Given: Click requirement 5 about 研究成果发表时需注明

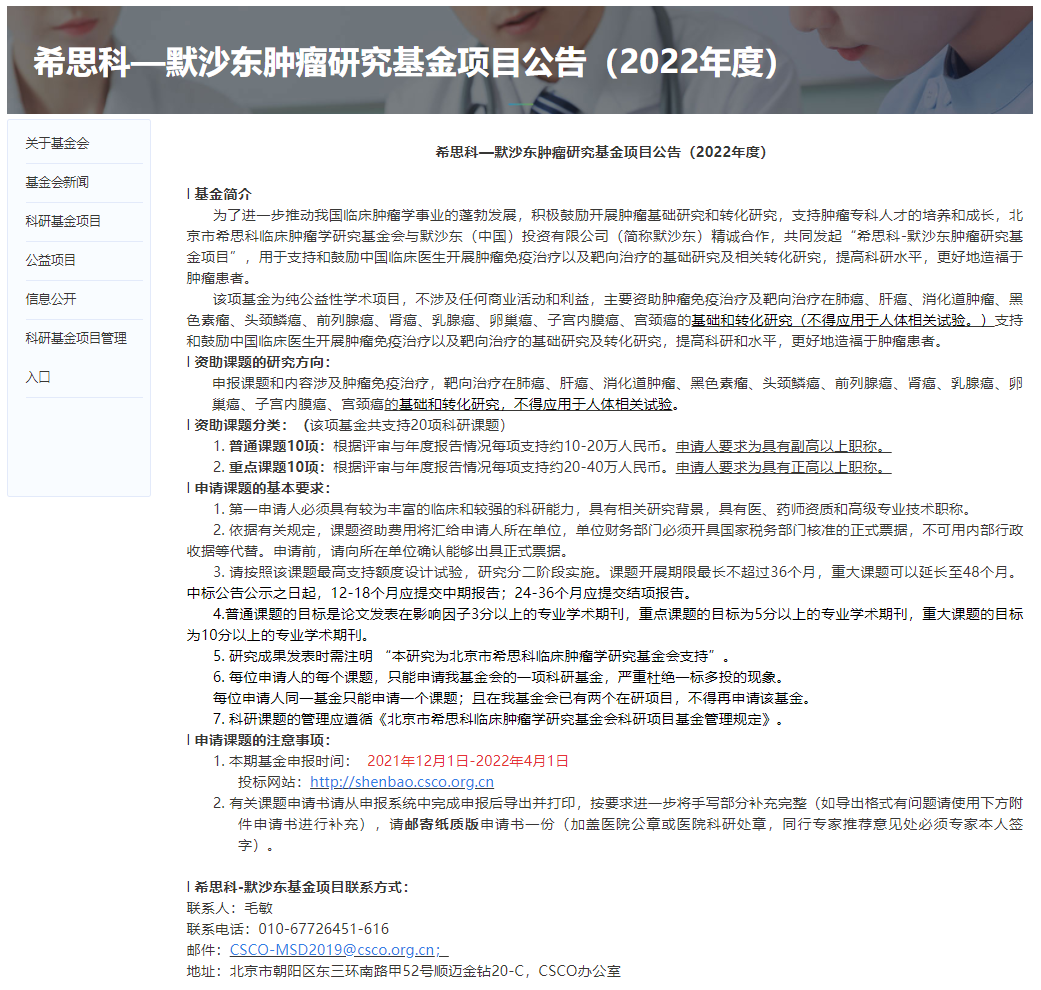Looking at the screenshot, I should (471, 657).
